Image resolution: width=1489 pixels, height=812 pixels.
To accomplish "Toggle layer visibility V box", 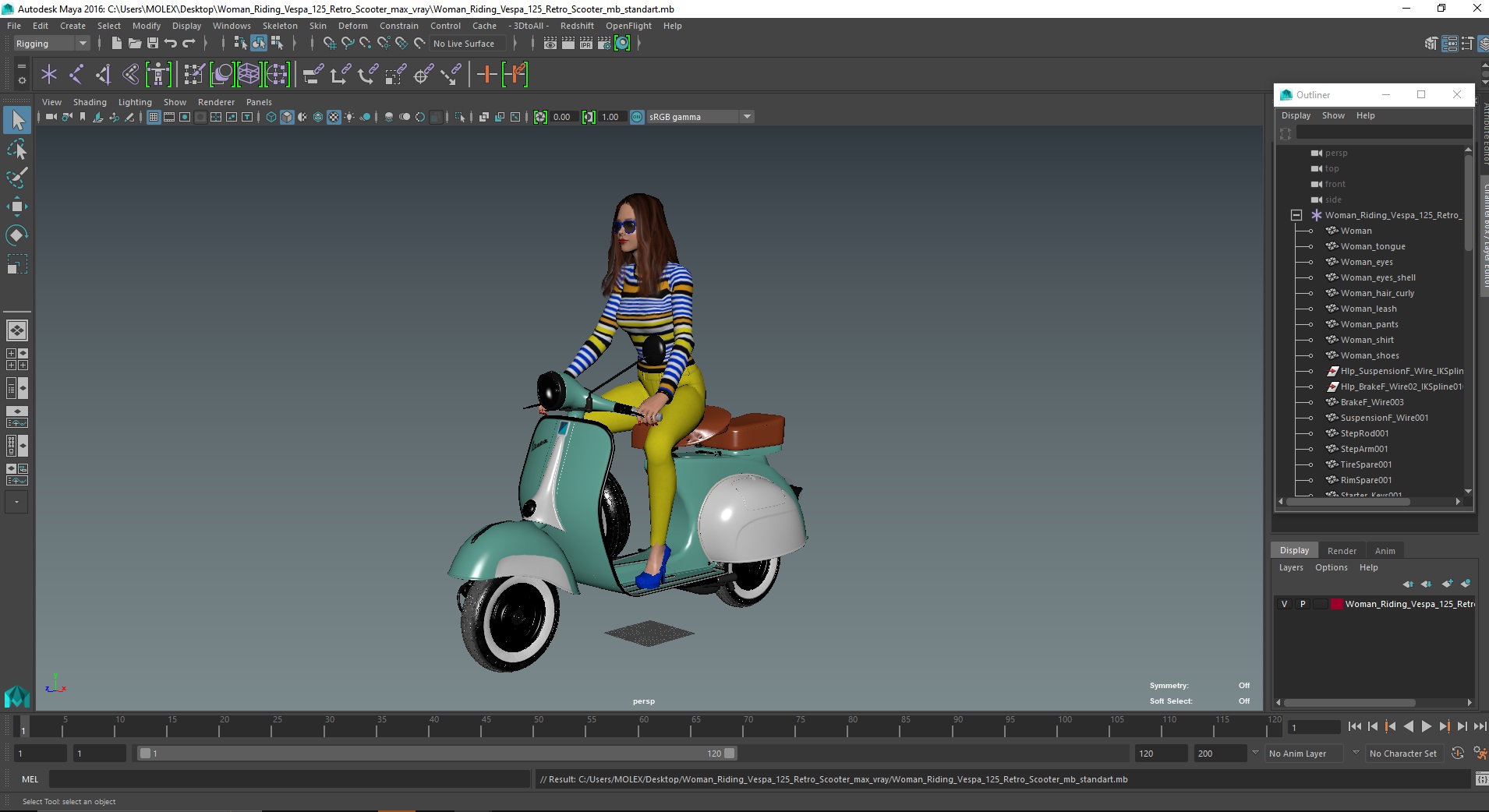I will point(1285,604).
